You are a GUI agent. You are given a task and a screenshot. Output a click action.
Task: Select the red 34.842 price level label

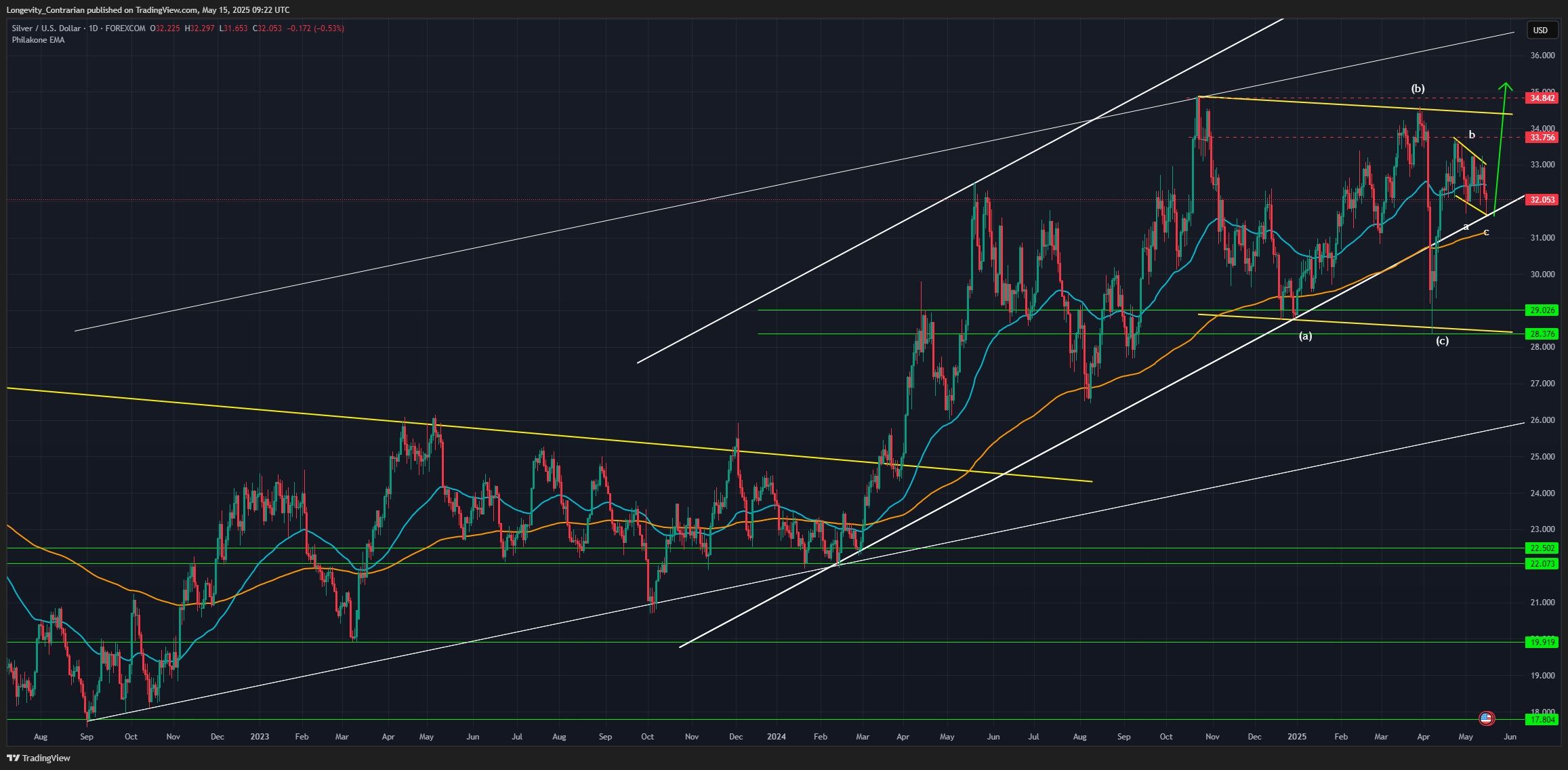coord(1541,99)
